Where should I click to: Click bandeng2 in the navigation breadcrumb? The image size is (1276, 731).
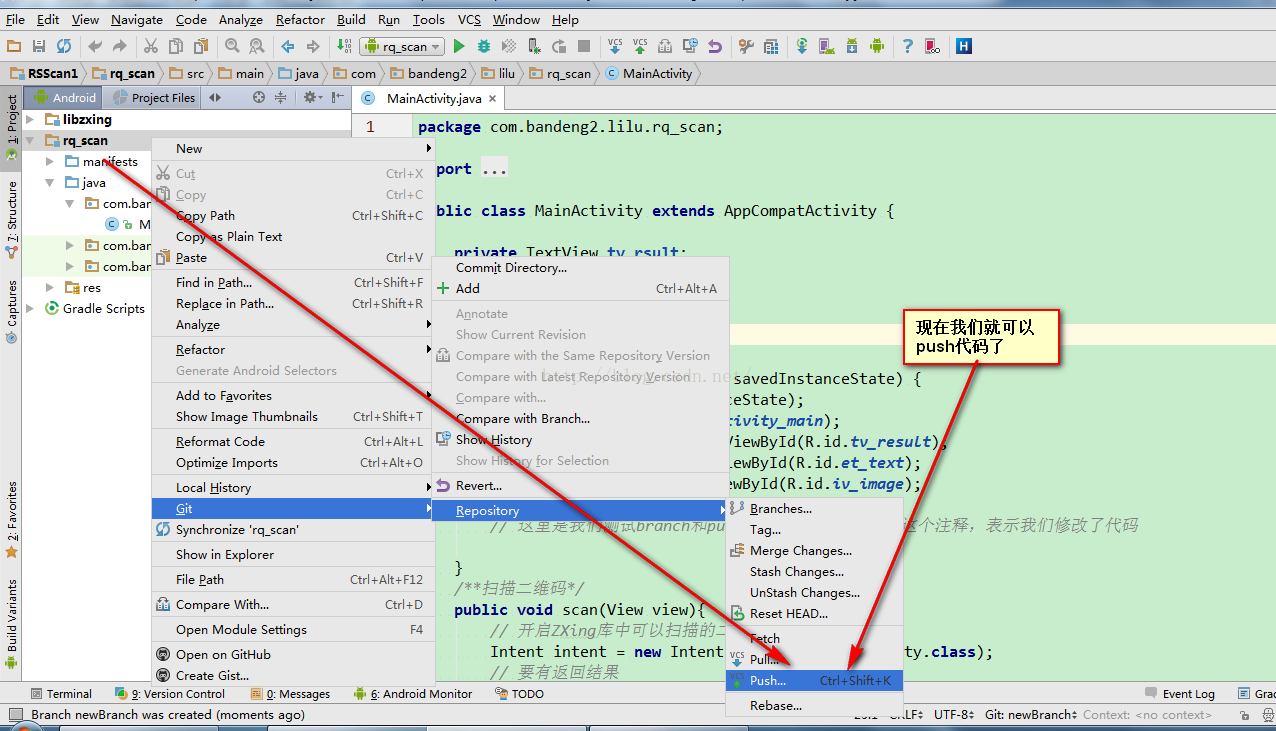coord(436,73)
